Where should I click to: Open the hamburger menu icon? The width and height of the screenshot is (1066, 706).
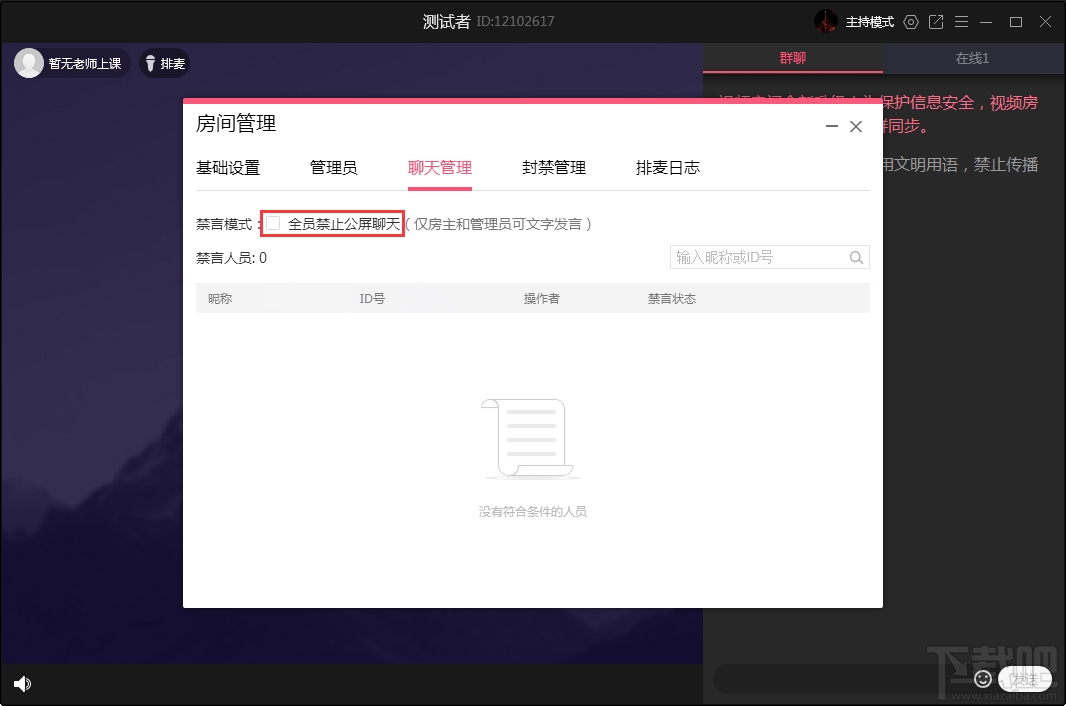961,21
